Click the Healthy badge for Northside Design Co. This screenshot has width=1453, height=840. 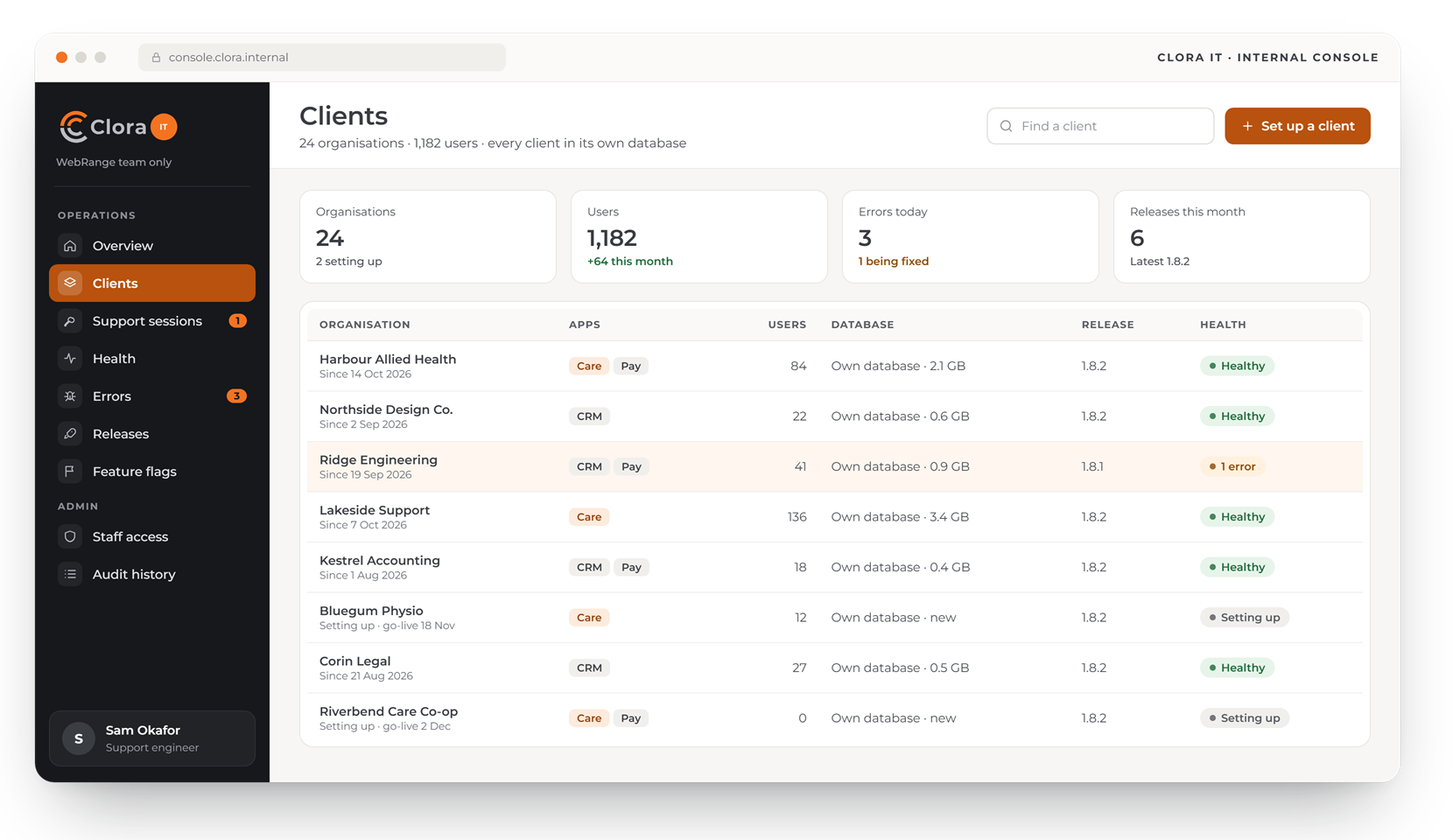click(x=1237, y=416)
